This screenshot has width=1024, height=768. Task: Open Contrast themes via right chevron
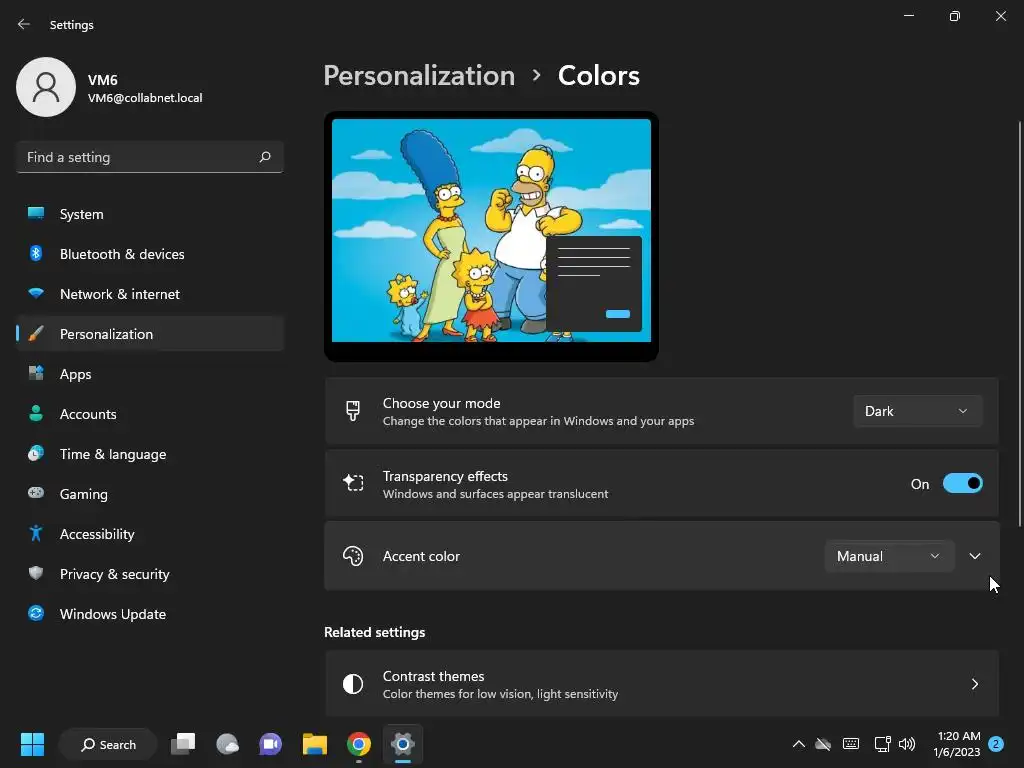click(x=975, y=684)
